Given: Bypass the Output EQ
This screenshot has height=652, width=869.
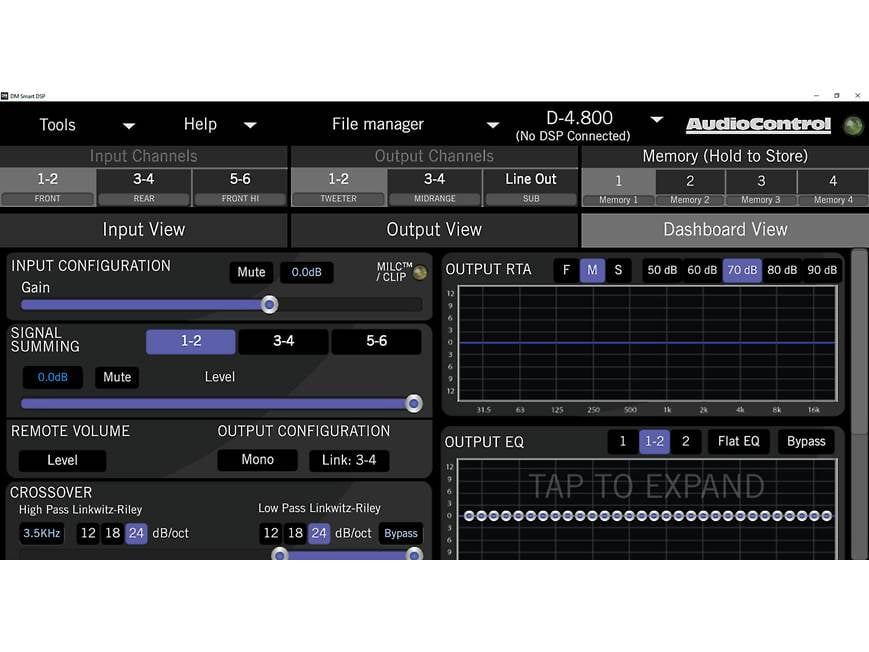Looking at the screenshot, I should 806,442.
